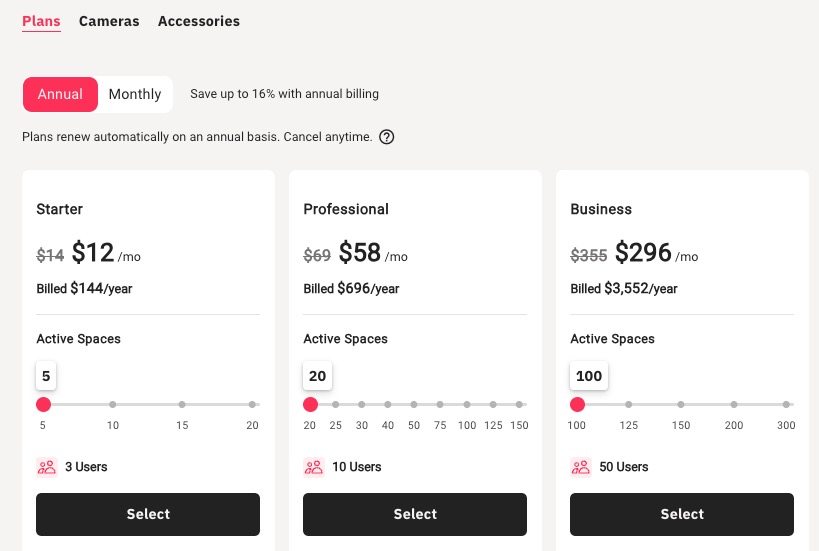Set Business slider to 200 spaces
The width and height of the screenshot is (819, 551).
click(734, 405)
